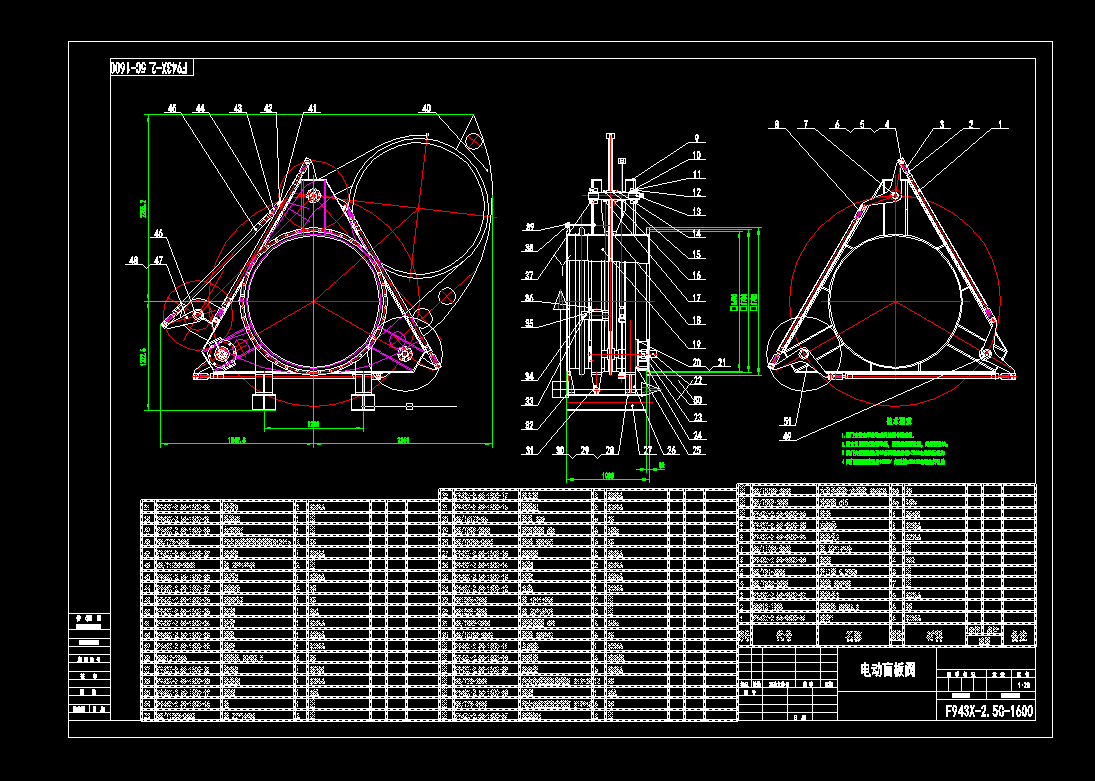Select F943X-2.5G-1600 in the title block
Screen dimensions: 1095x781
pyautogui.click(x=989, y=711)
